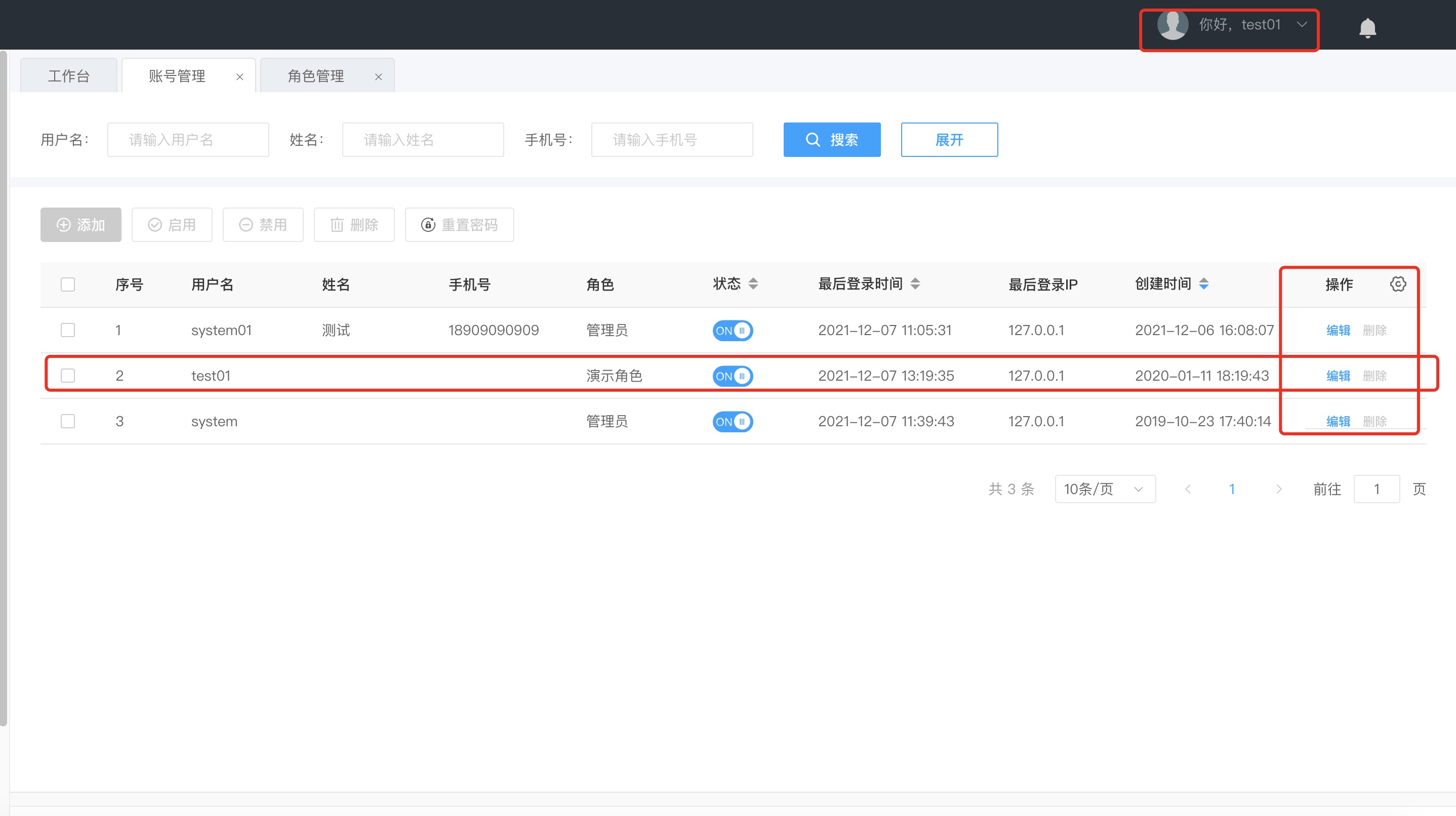This screenshot has height=816, width=1456.
Task: Close the 角色管理 tab
Action: click(379, 77)
